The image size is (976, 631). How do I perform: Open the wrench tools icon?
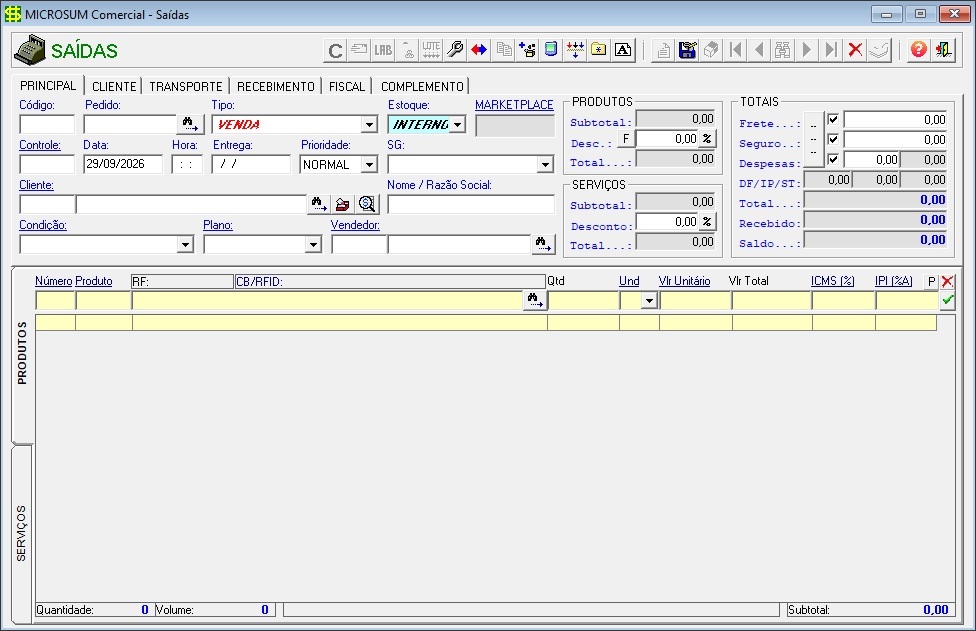tap(455, 50)
